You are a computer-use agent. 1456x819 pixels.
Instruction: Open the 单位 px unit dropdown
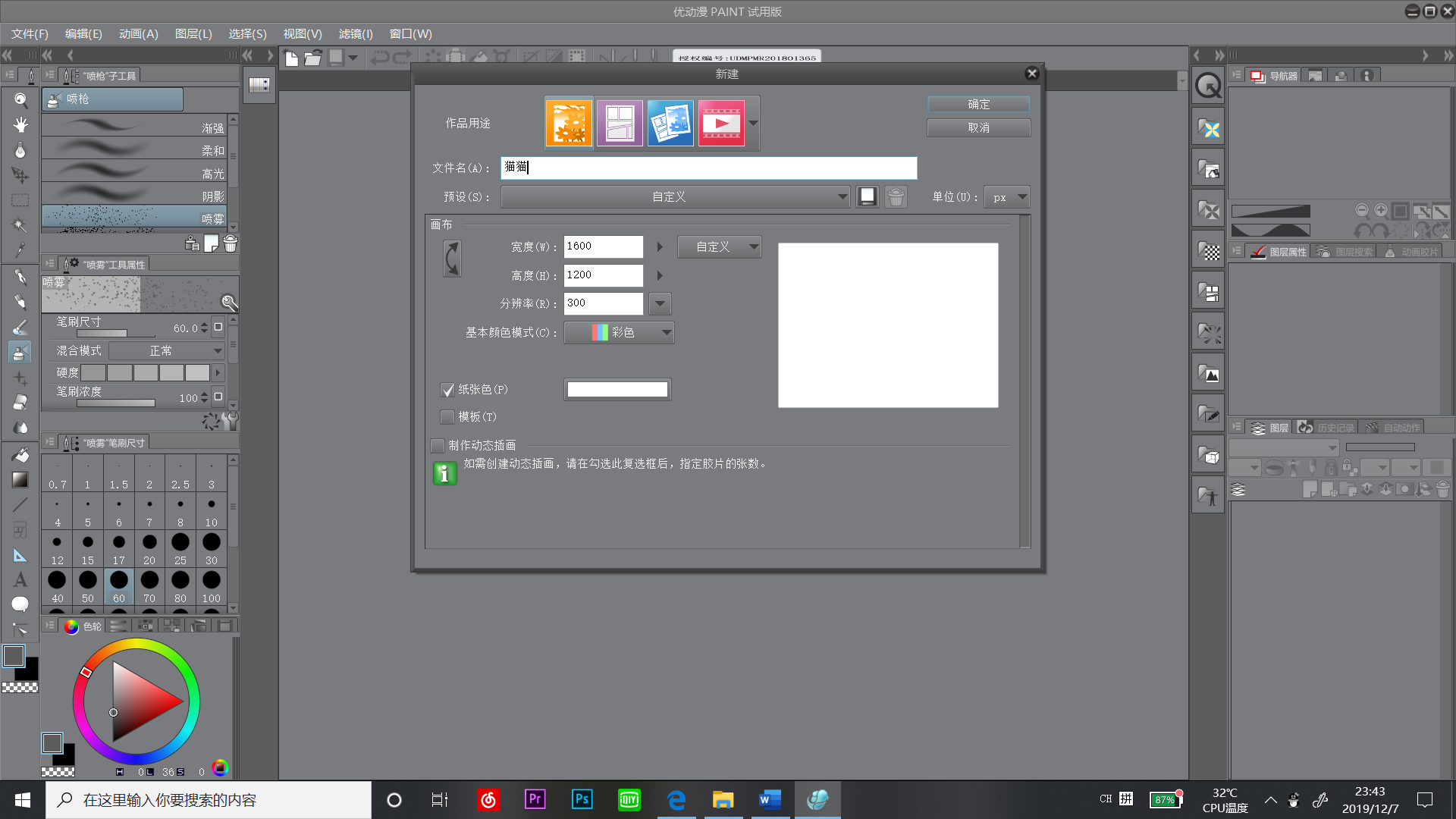(1007, 197)
